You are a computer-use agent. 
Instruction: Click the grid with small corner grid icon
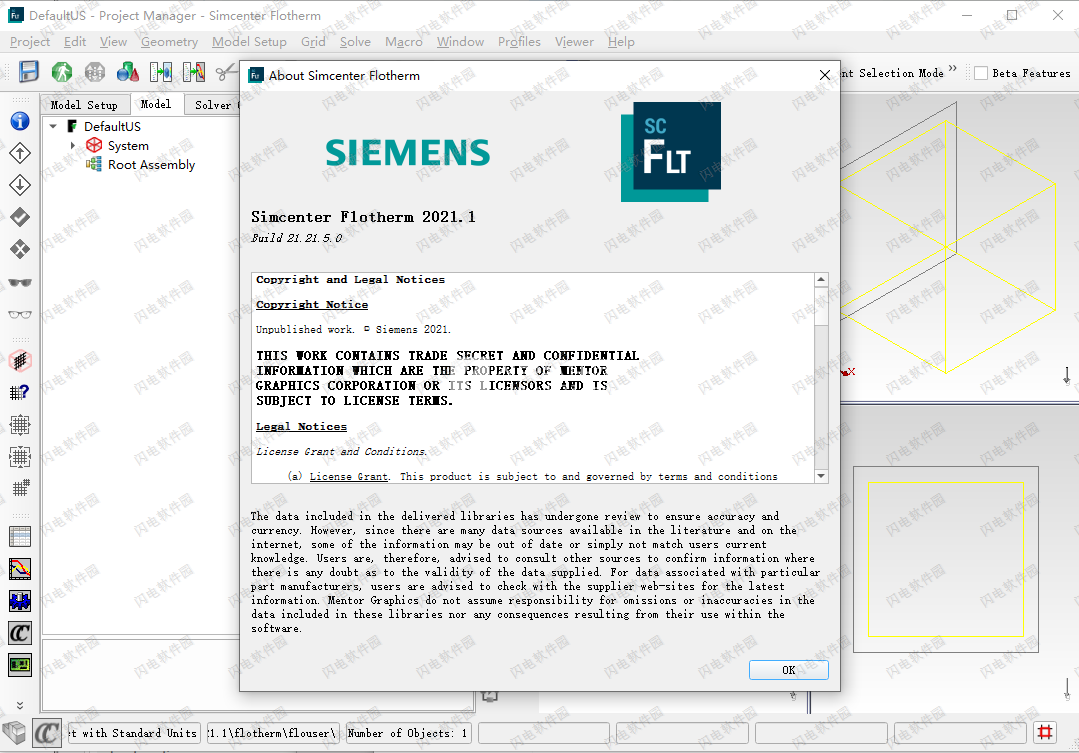click(20, 488)
